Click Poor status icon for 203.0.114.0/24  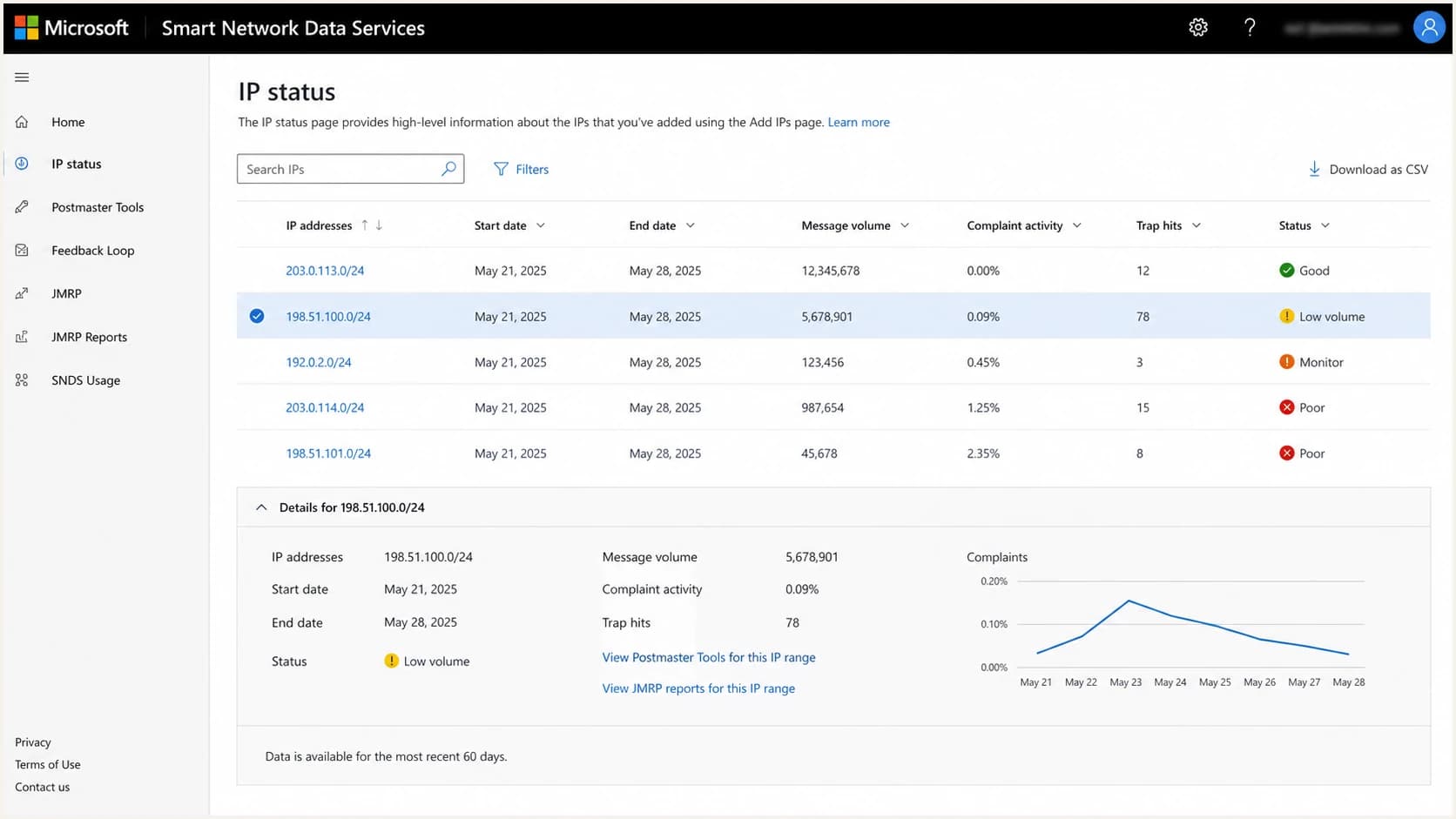[1286, 407]
